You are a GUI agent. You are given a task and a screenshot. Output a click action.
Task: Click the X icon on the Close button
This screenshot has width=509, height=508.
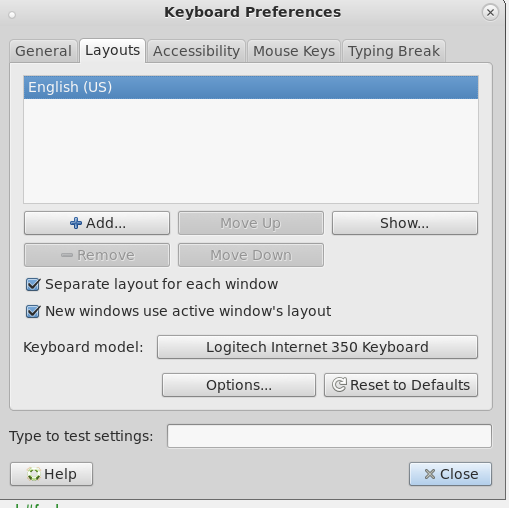coord(430,474)
